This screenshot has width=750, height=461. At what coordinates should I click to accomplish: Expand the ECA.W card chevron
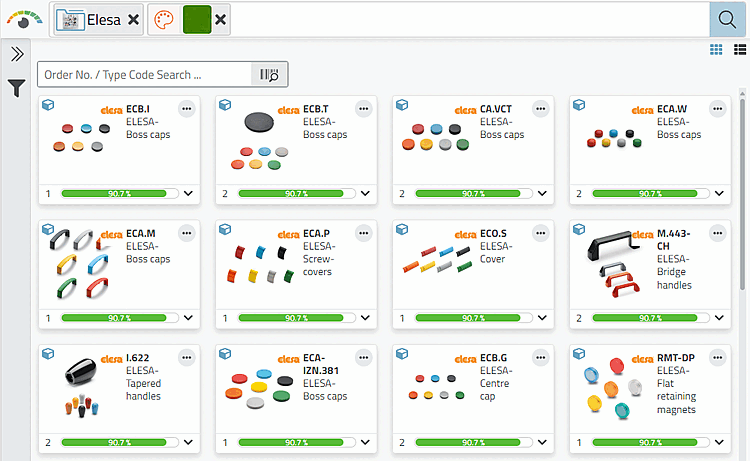(x=719, y=194)
